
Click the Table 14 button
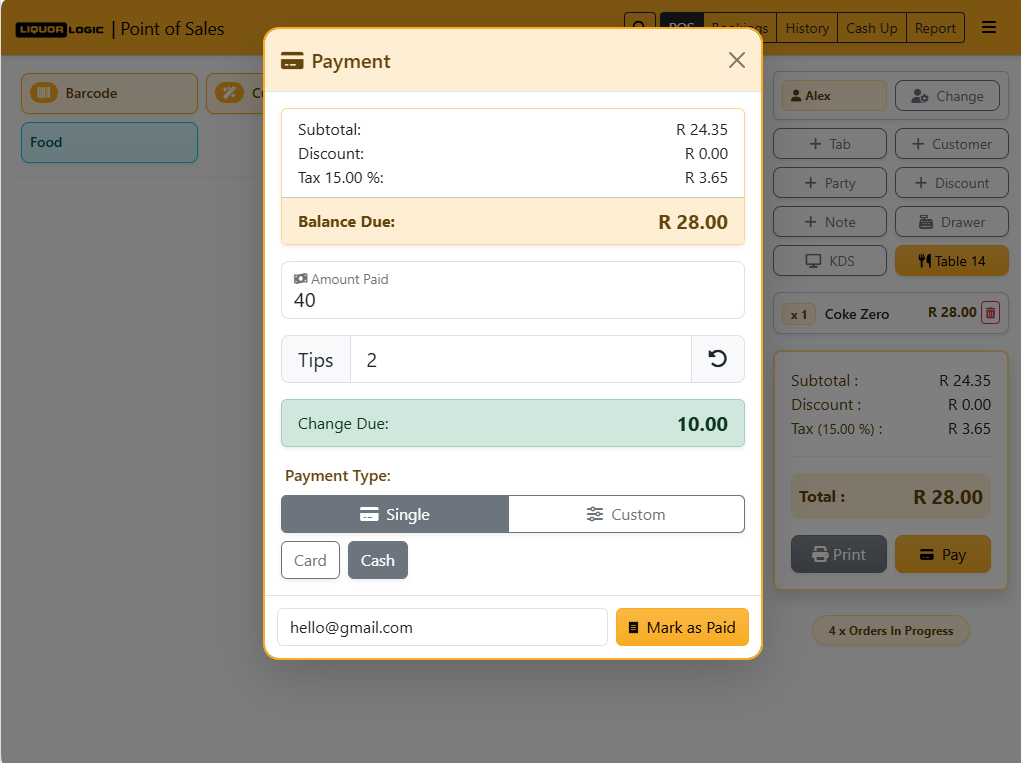click(951, 261)
